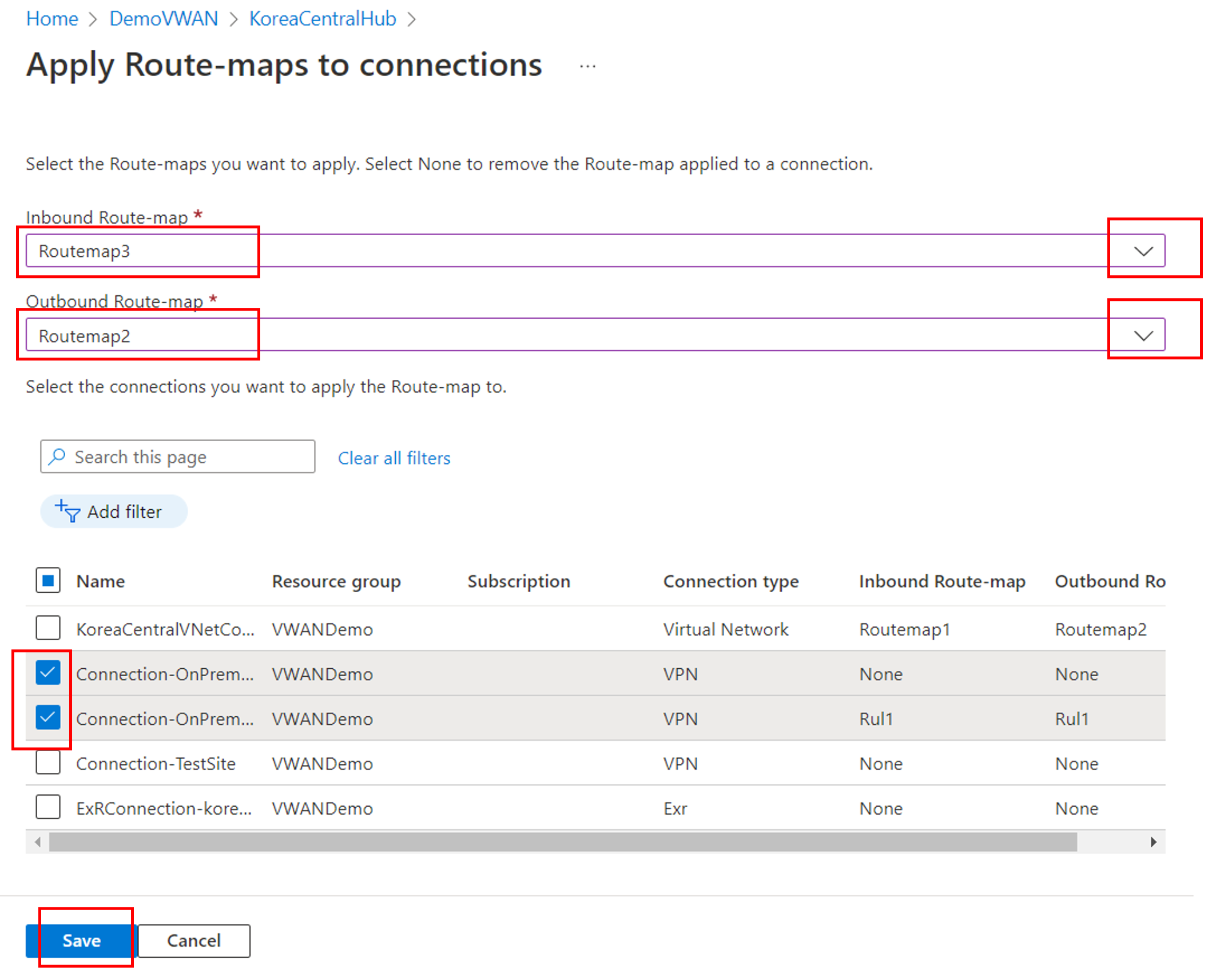Expand the Outbound Route-map dropdown chevron
The image size is (1232, 976).
point(1143,336)
